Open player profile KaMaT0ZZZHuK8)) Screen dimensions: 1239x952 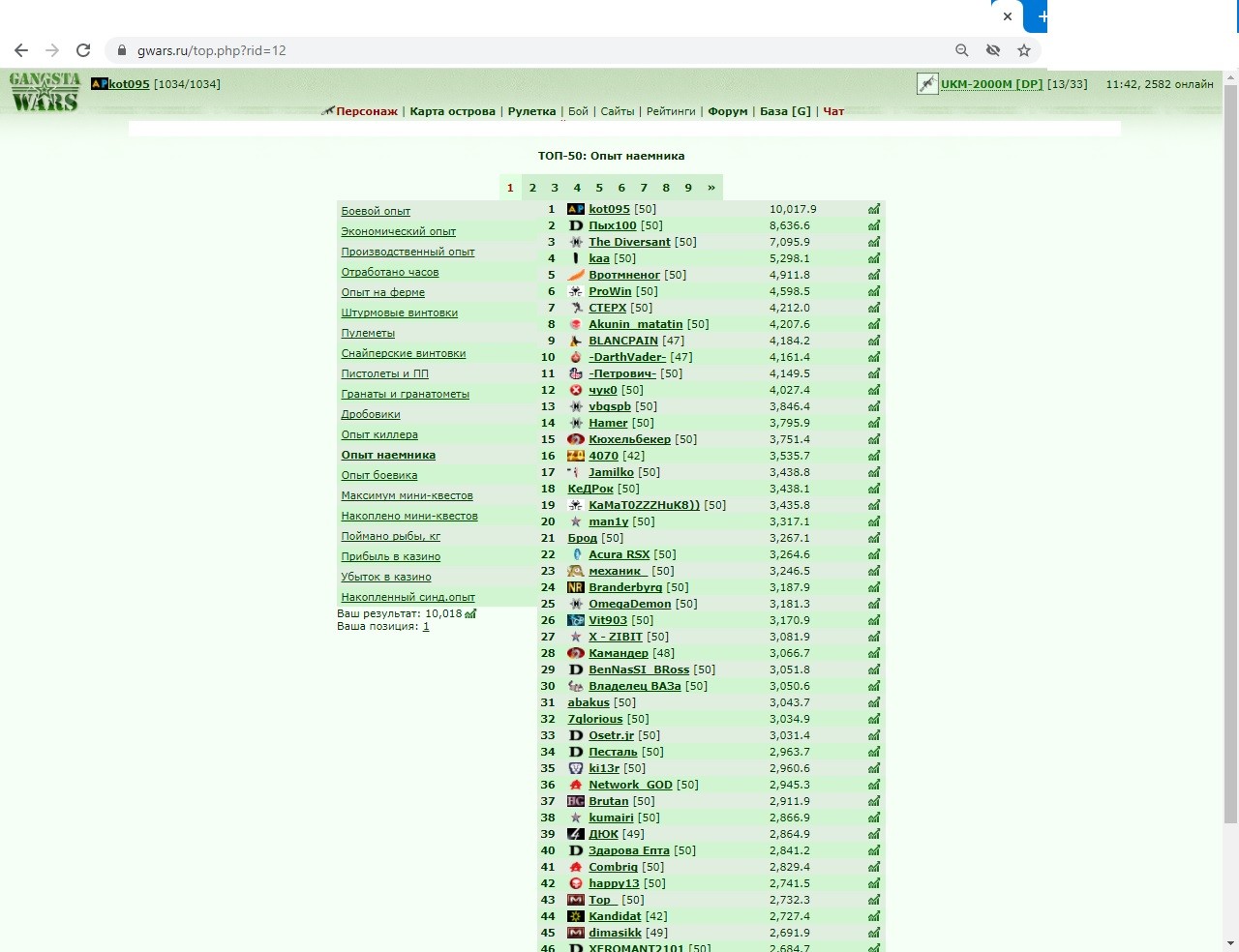(644, 505)
